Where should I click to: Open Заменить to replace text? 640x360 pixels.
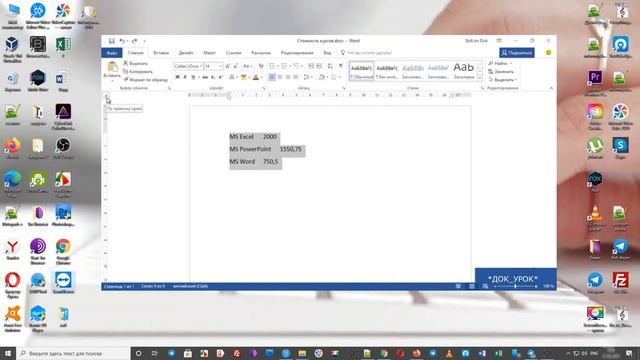coord(501,72)
